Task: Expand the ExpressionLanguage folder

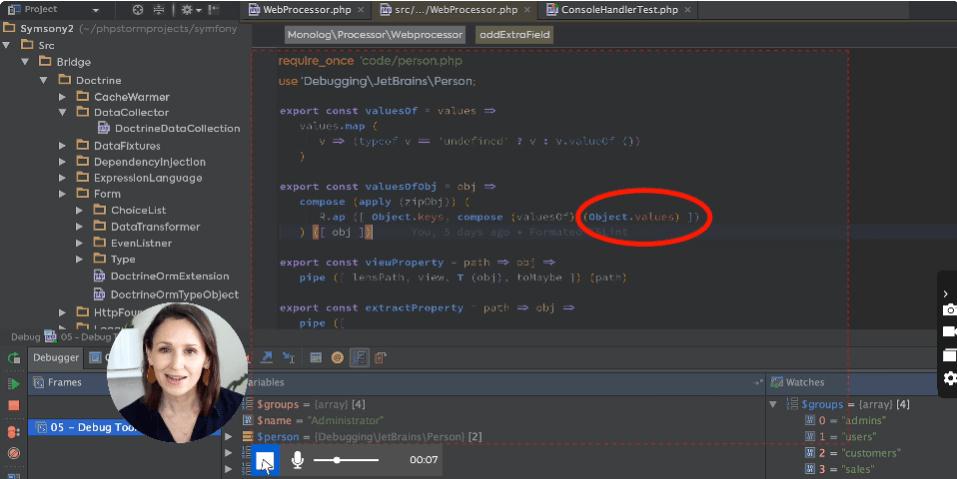Action: pos(62,178)
